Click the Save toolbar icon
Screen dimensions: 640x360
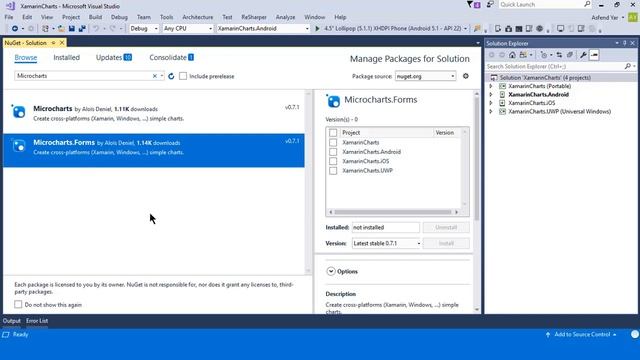(x=71, y=29)
